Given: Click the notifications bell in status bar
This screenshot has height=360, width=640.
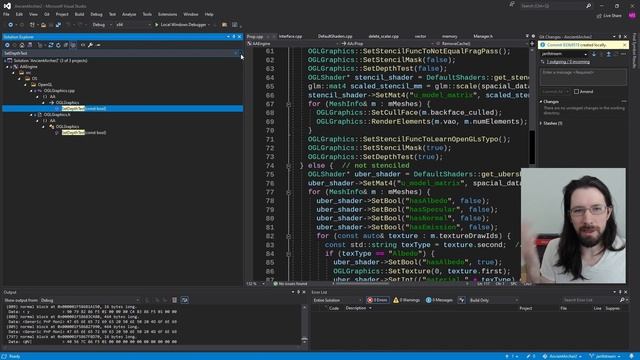Looking at the screenshot, I should (631, 356).
